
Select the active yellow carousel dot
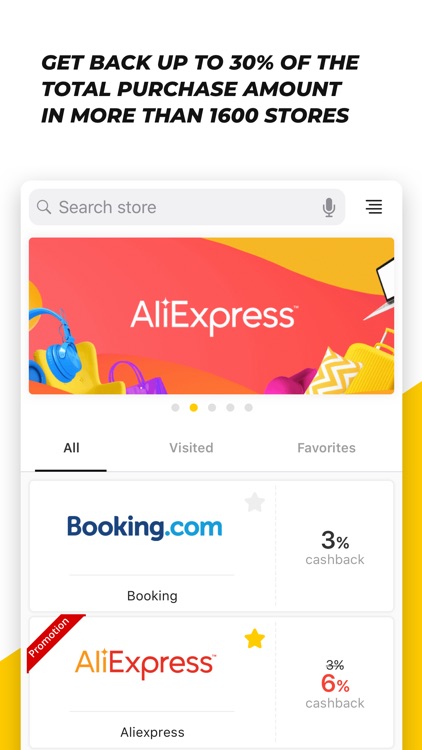194,408
